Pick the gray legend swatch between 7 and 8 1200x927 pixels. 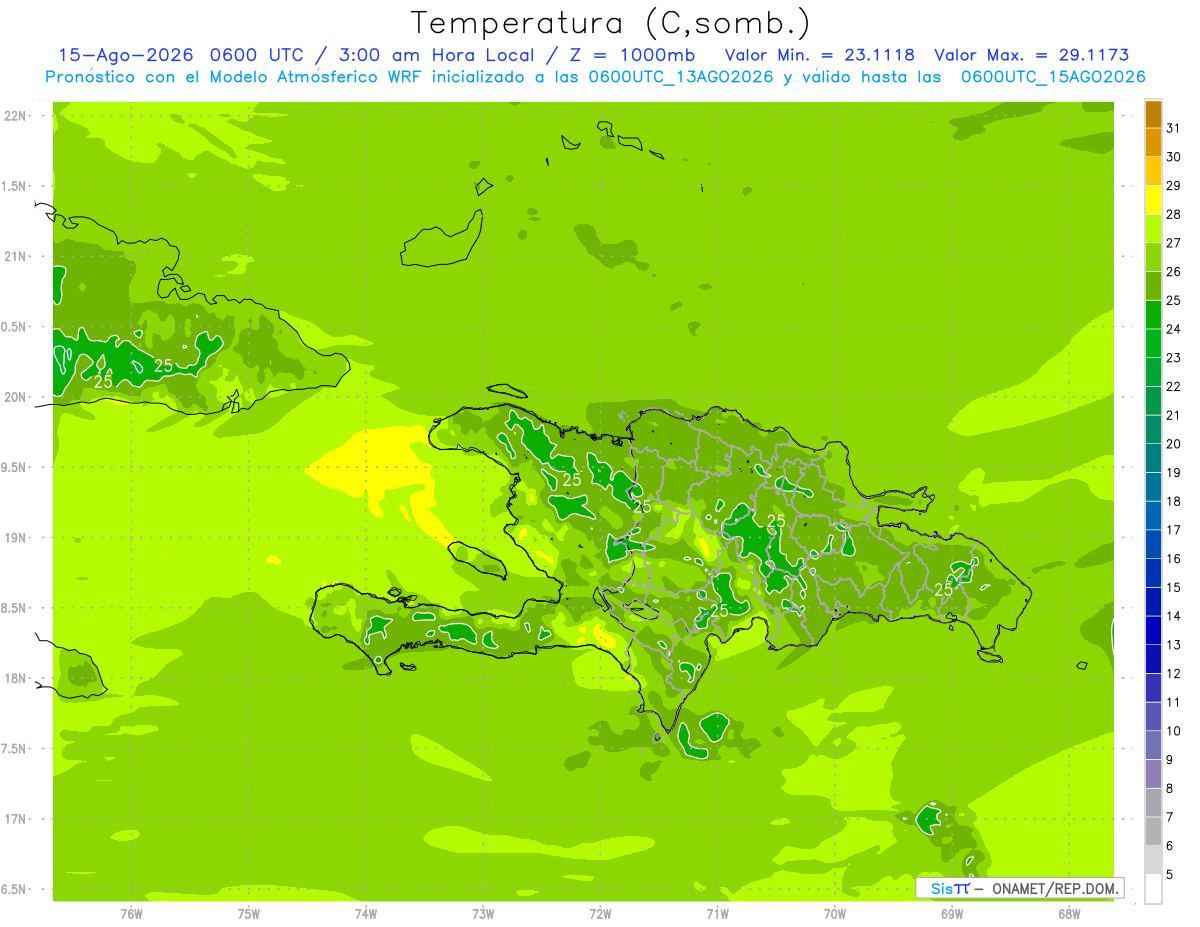[1153, 802]
